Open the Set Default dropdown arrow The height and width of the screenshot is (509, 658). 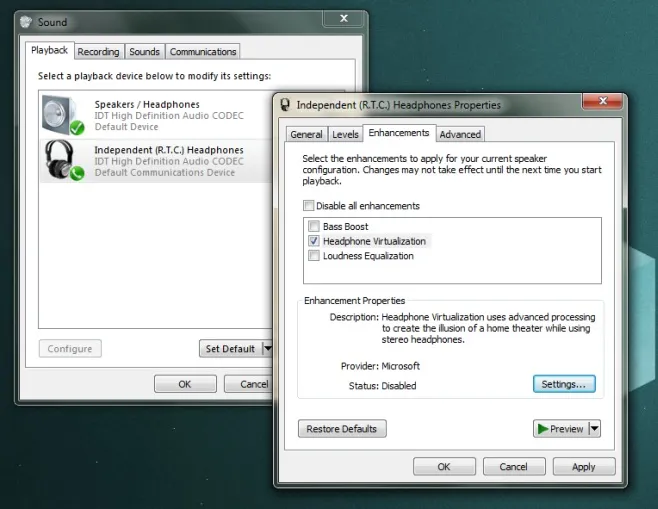pyautogui.click(x=267, y=349)
